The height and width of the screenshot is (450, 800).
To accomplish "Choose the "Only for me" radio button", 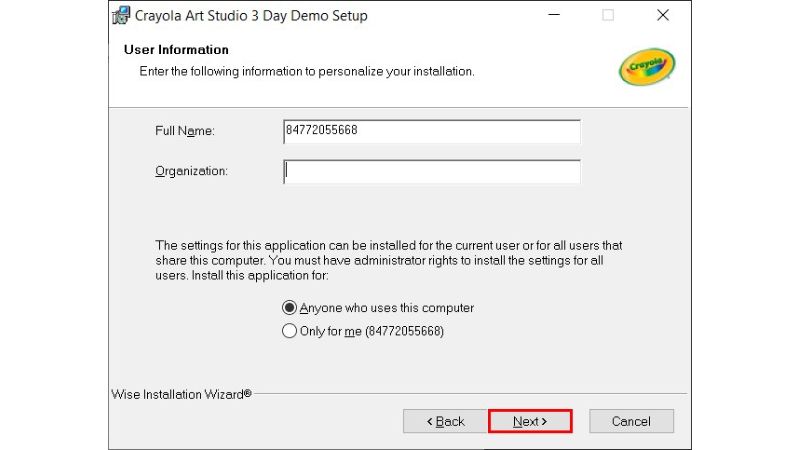I will pos(290,331).
